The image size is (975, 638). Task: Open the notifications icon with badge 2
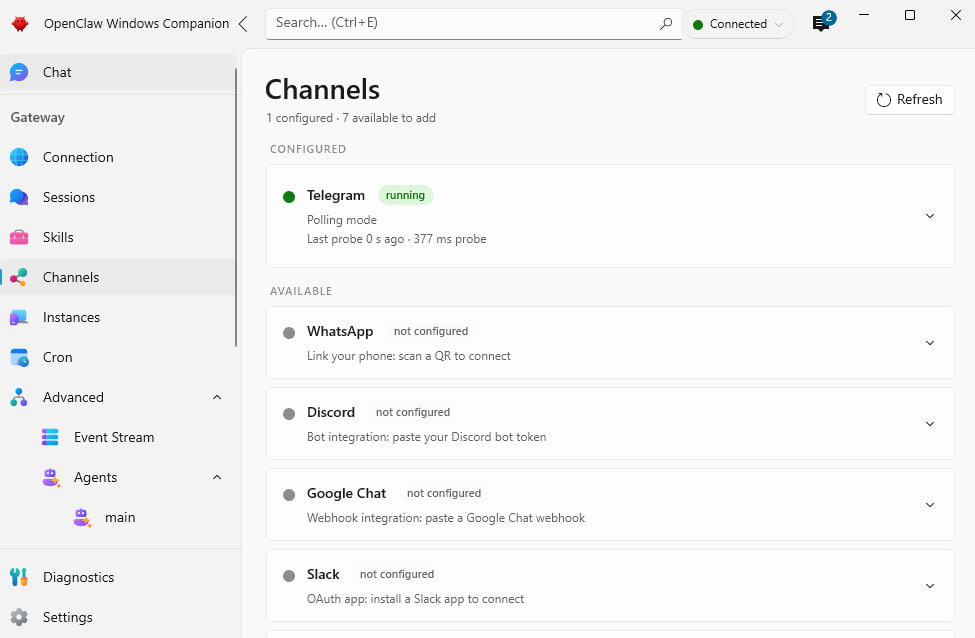(x=822, y=22)
